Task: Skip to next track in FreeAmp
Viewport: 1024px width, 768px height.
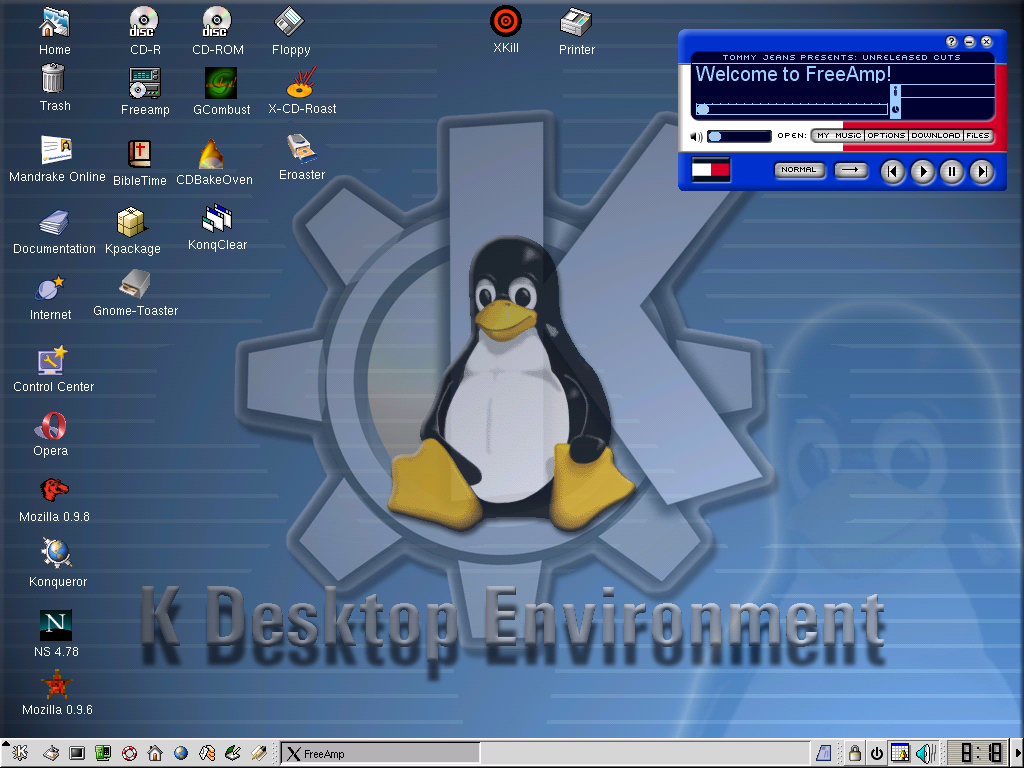Action: 982,172
